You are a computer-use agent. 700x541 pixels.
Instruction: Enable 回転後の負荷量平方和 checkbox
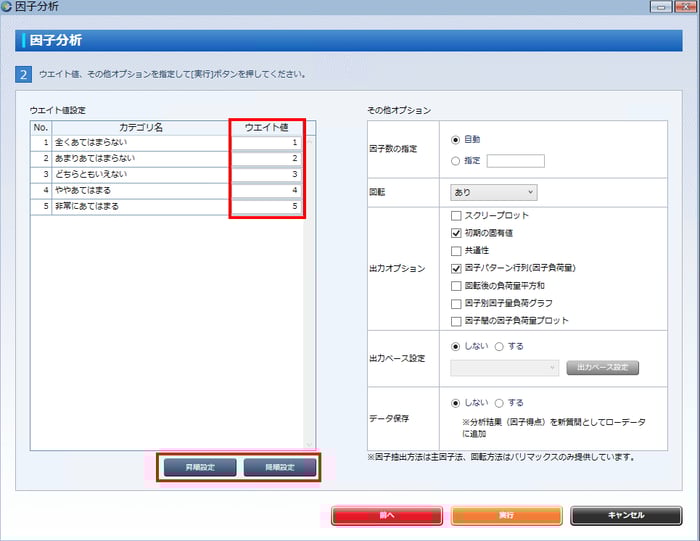456,286
